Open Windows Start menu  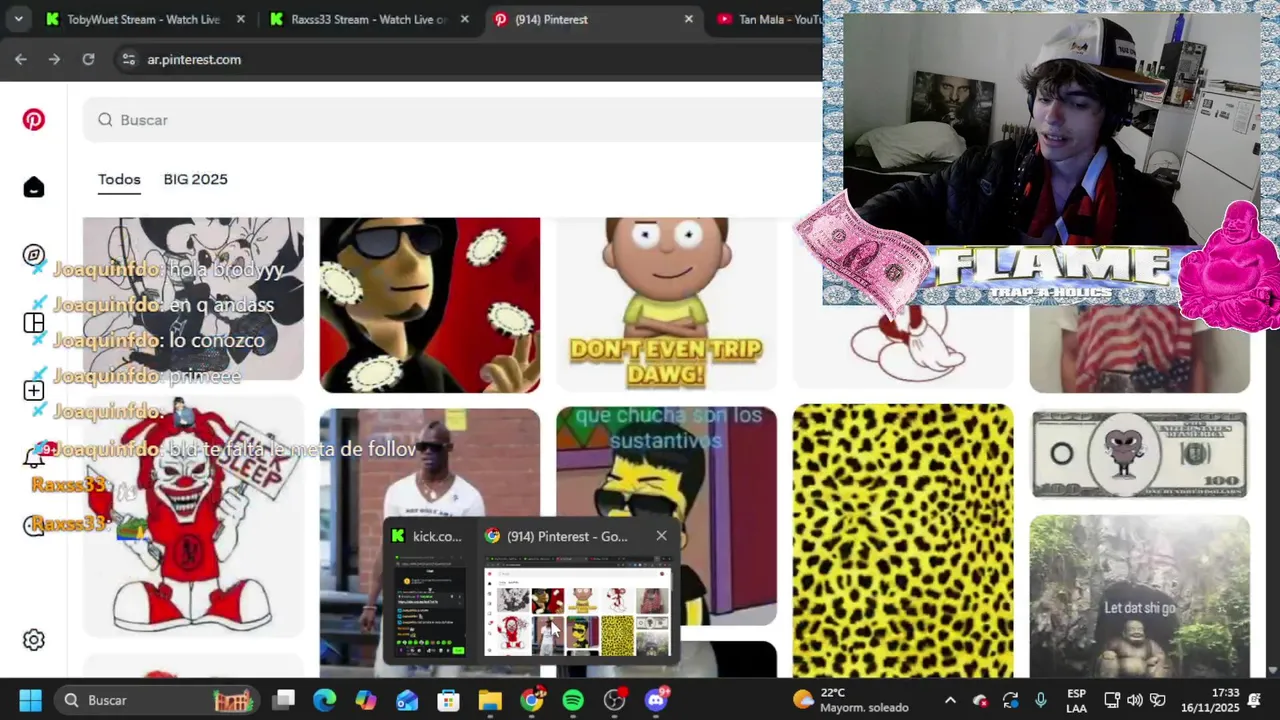point(30,700)
